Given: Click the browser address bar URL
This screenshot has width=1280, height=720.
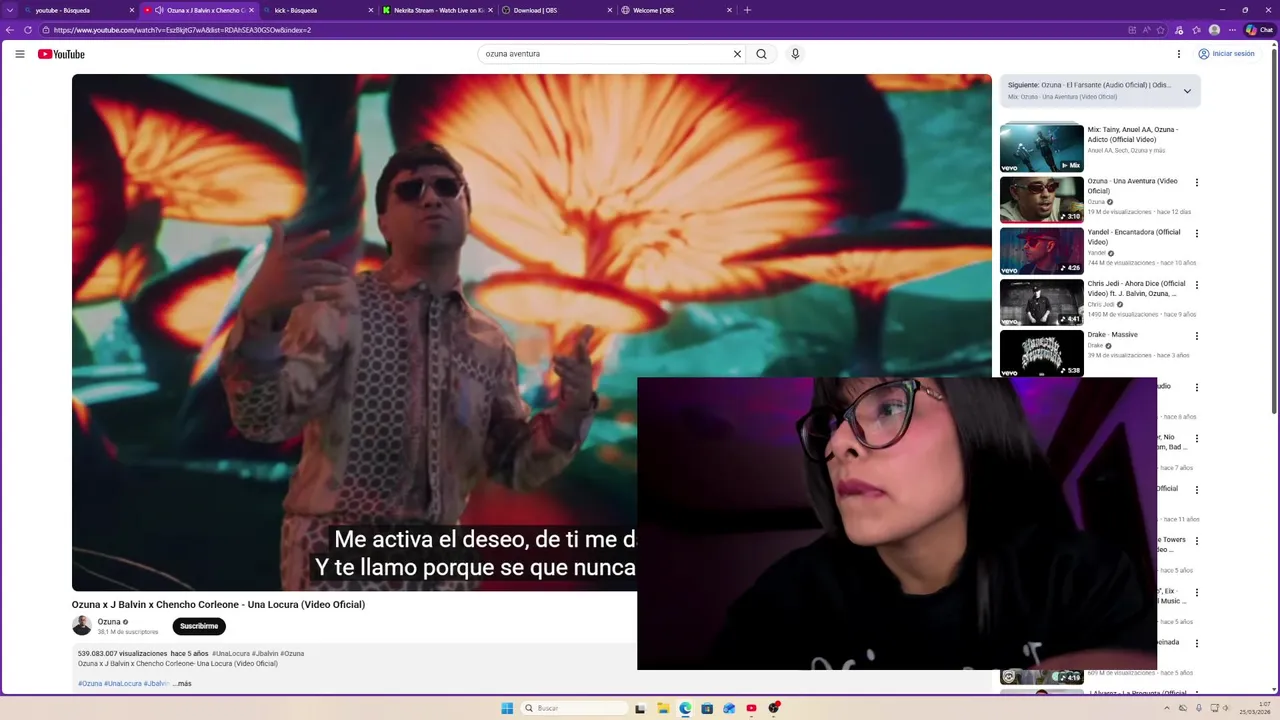Looking at the screenshot, I should [x=182, y=30].
